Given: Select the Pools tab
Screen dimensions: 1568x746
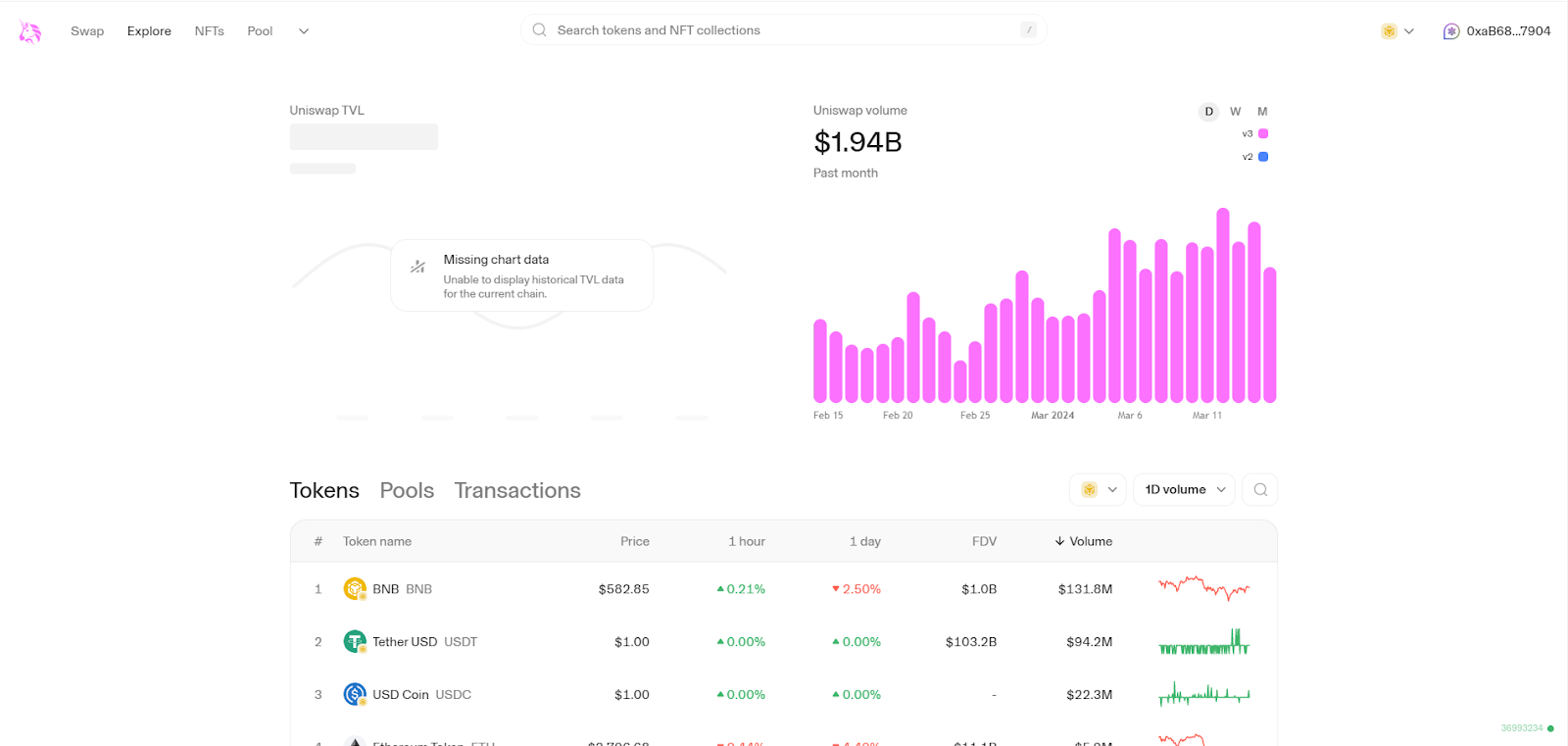Looking at the screenshot, I should [407, 490].
